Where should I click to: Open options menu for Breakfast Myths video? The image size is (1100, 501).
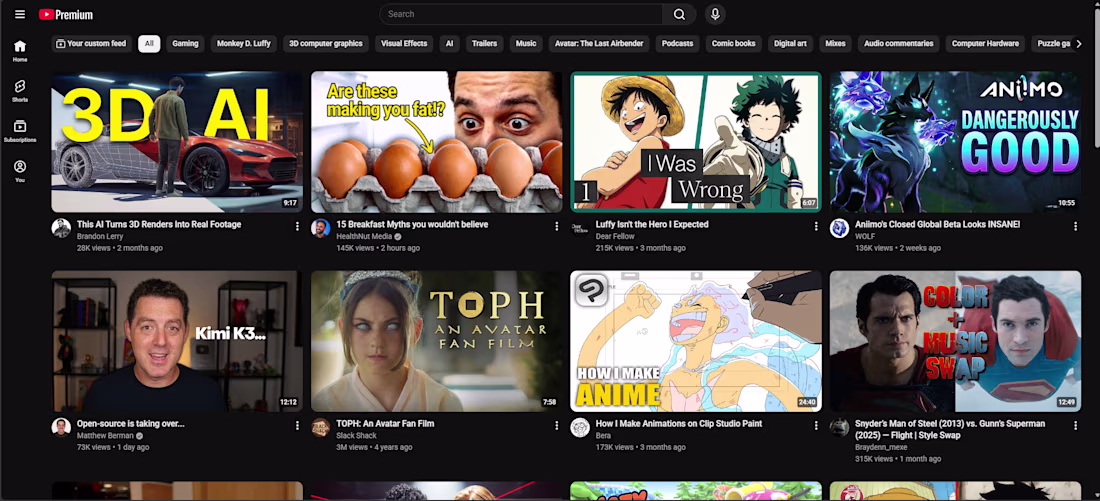(556, 226)
